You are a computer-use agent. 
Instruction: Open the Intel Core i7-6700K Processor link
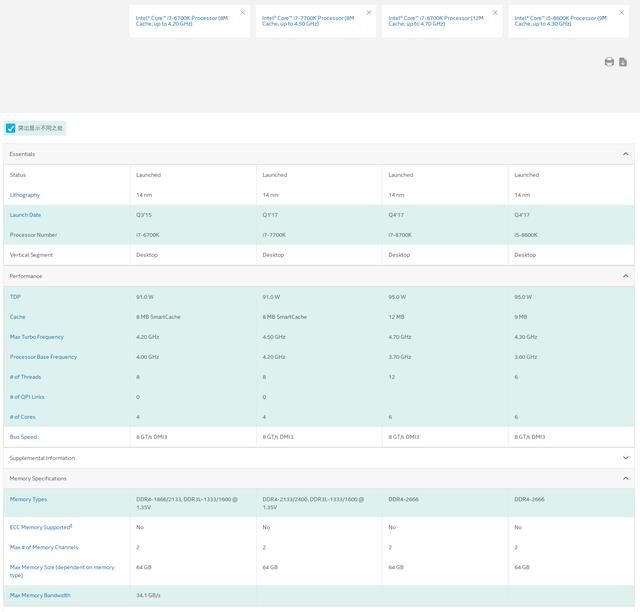tap(182, 21)
